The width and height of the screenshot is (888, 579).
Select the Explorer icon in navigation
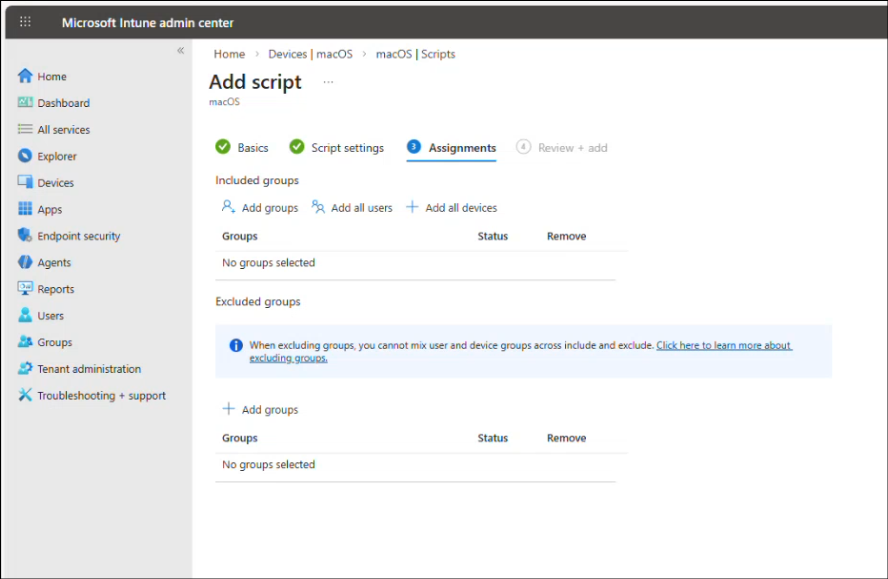25,156
